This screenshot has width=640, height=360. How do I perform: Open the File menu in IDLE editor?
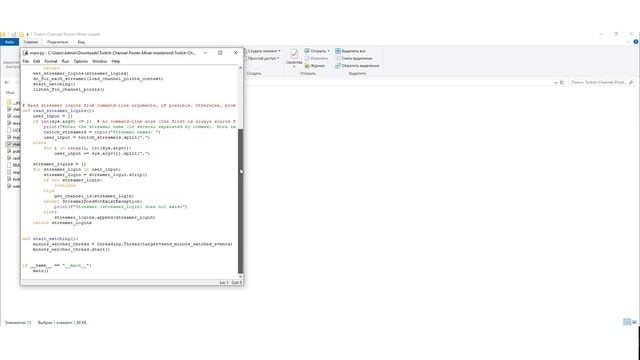click(26, 61)
